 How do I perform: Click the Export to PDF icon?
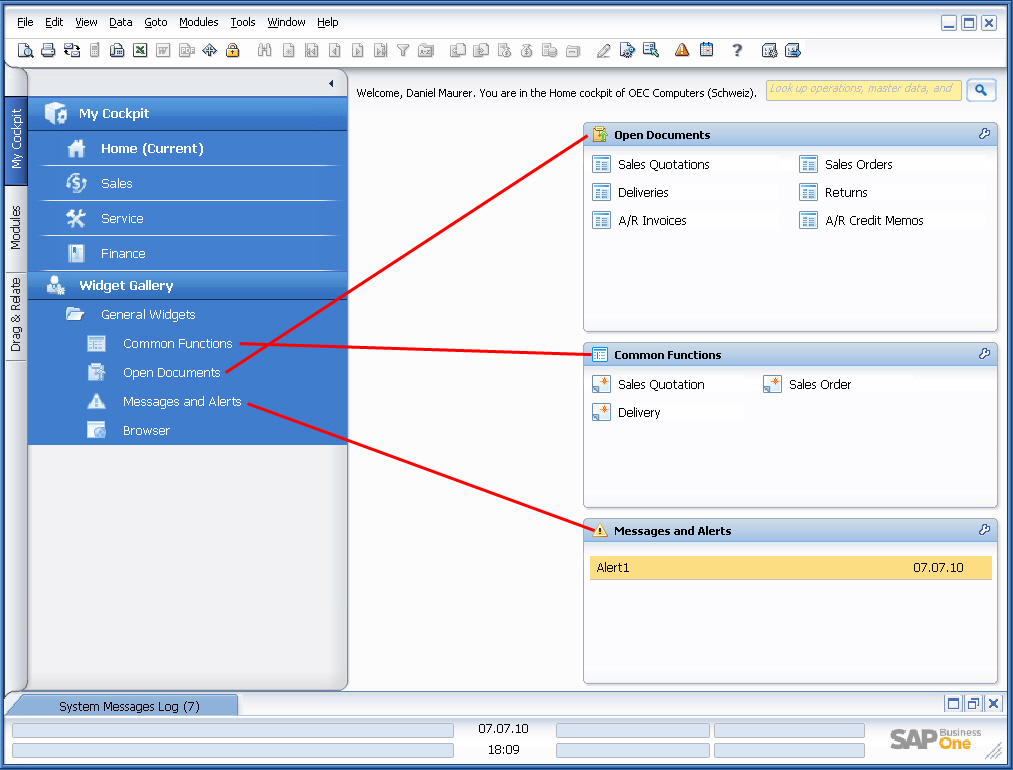(x=187, y=50)
